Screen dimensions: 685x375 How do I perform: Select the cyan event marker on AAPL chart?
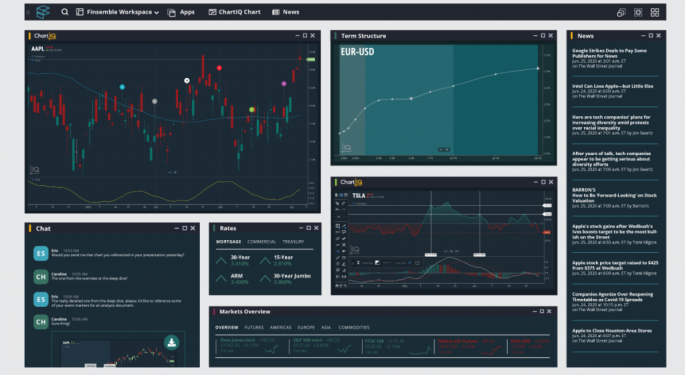pos(122,87)
